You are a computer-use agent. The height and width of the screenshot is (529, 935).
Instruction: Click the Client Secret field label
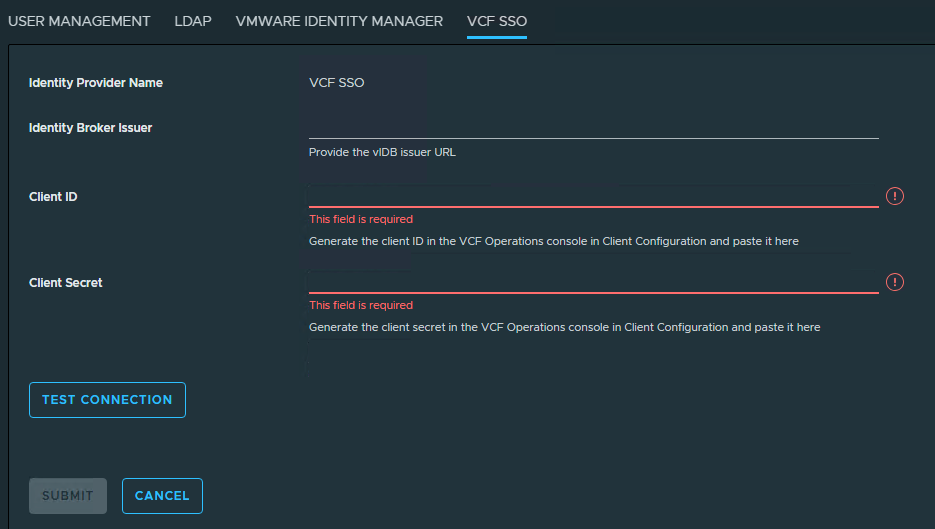(x=66, y=283)
